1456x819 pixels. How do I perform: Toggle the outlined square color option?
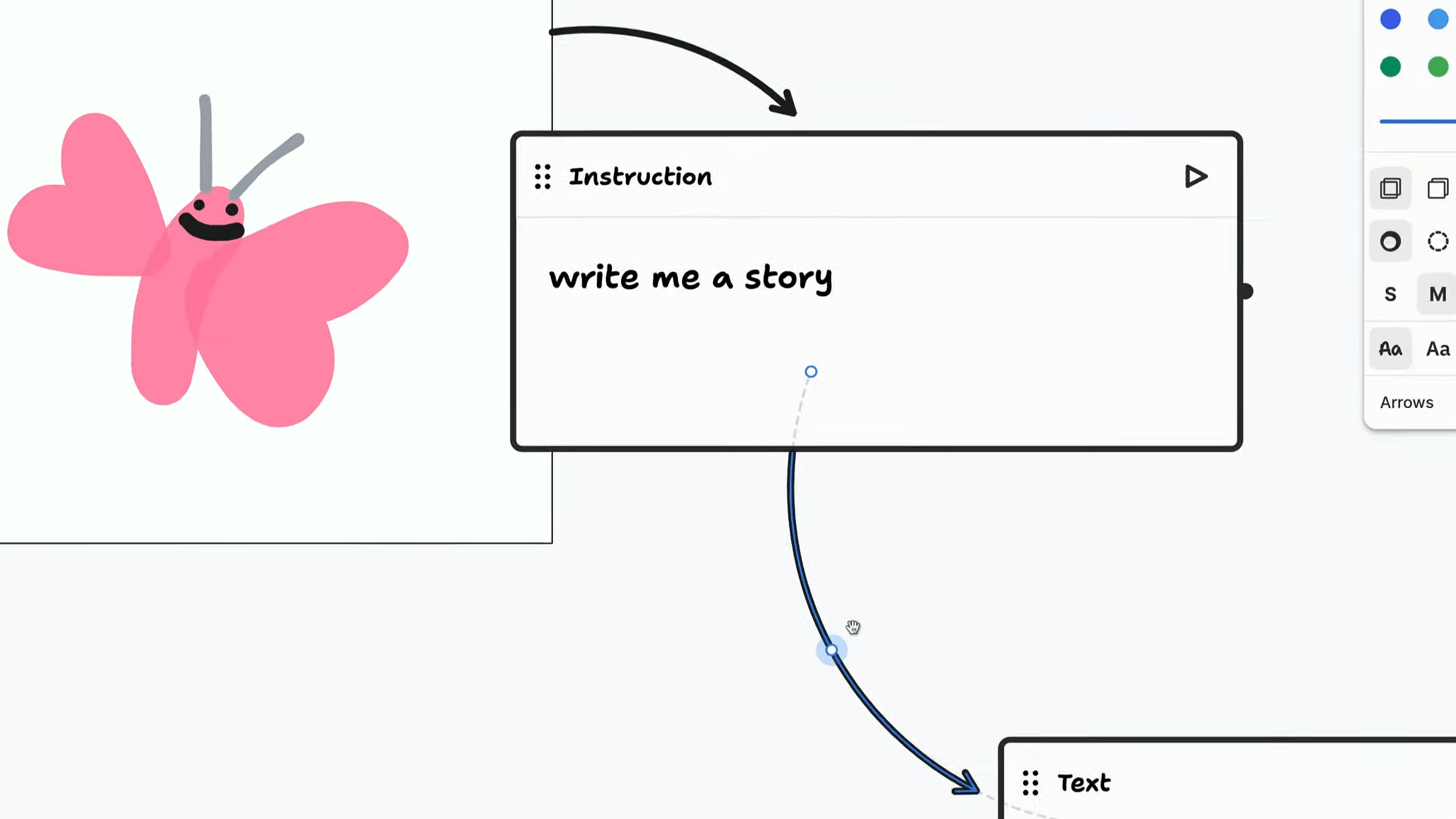pos(1440,188)
